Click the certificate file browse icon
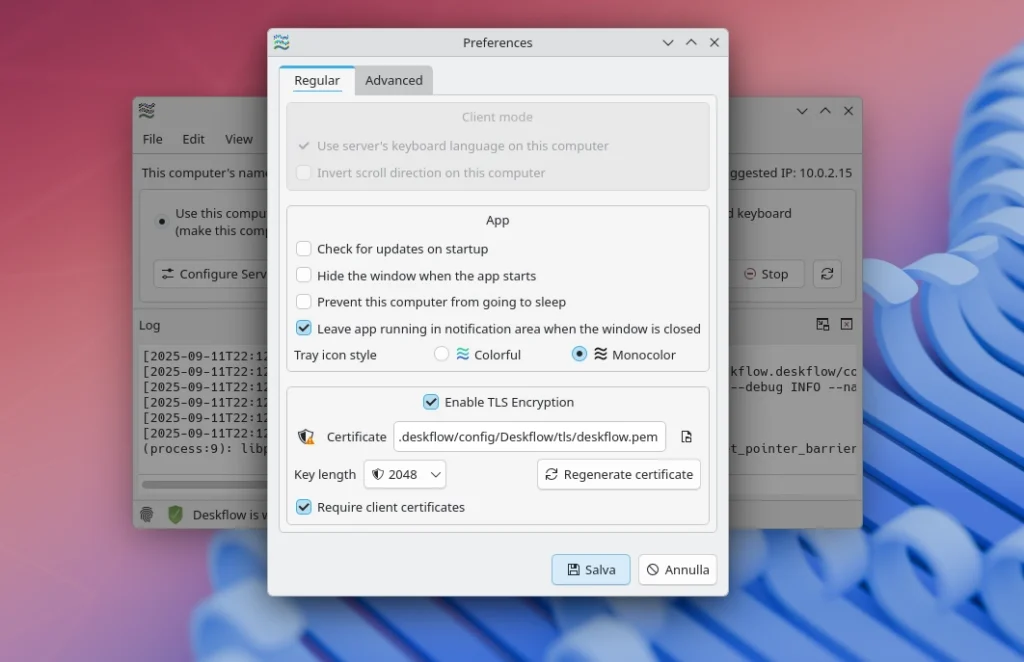 pos(686,437)
